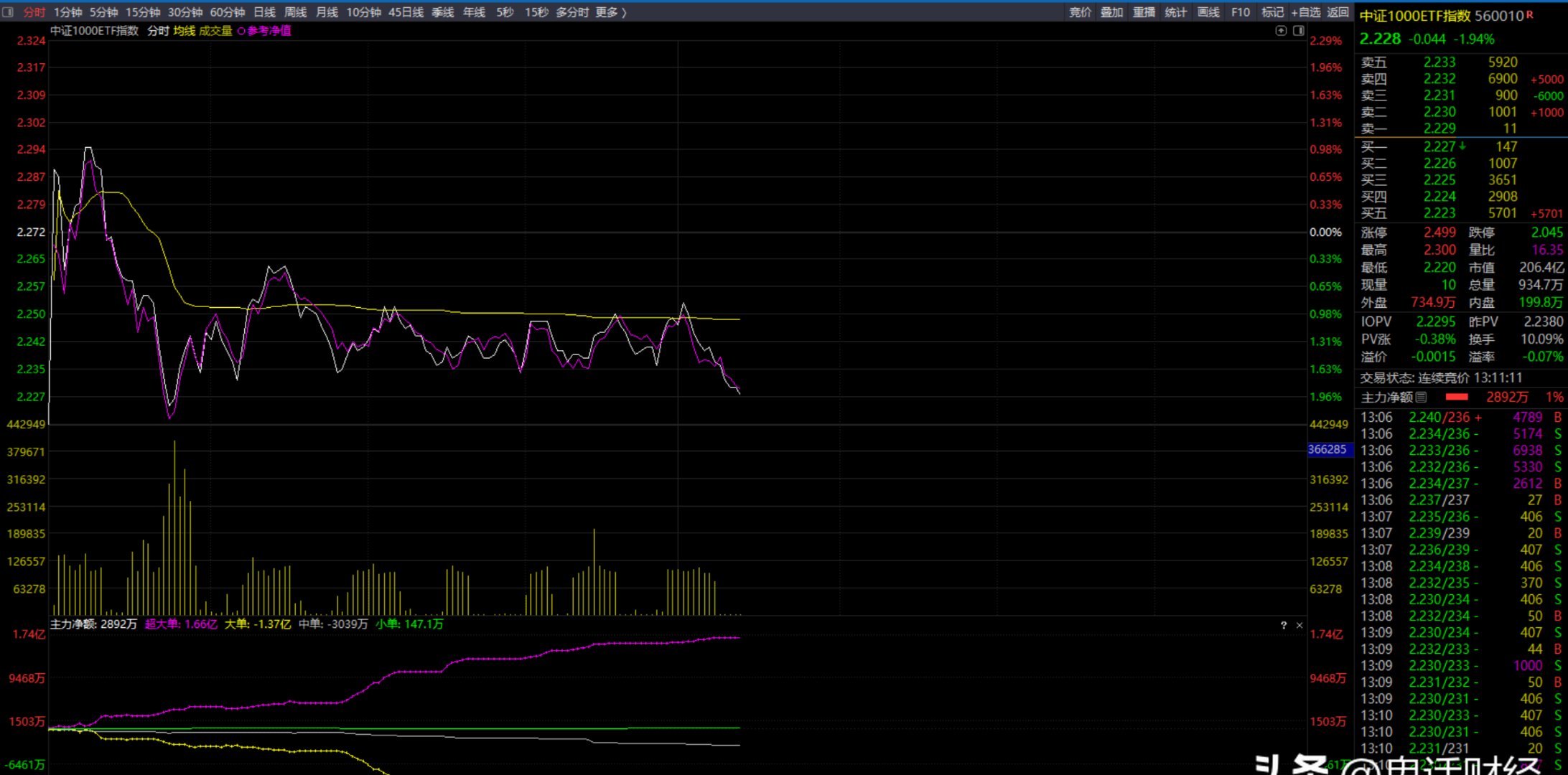Click the red 主力净额 progress bar
1568x775 pixels.
pyautogui.click(x=1457, y=397)
